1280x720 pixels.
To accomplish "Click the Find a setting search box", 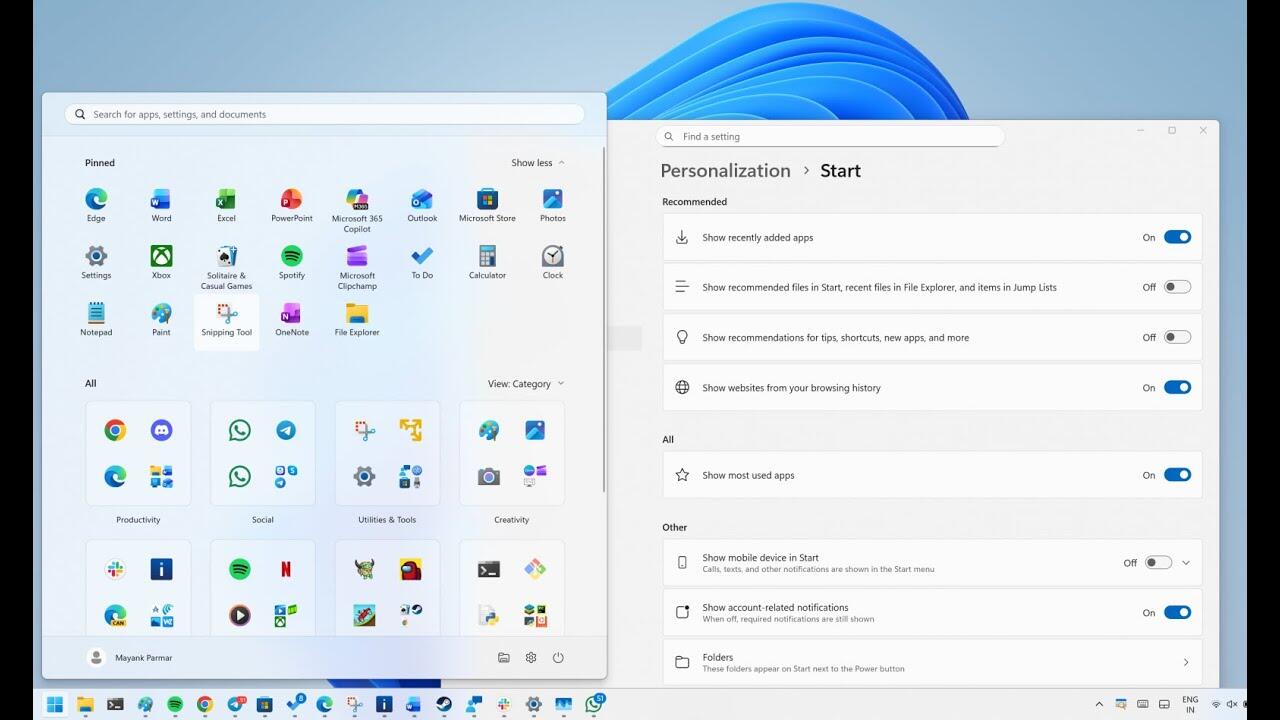I will click(830, 136).
